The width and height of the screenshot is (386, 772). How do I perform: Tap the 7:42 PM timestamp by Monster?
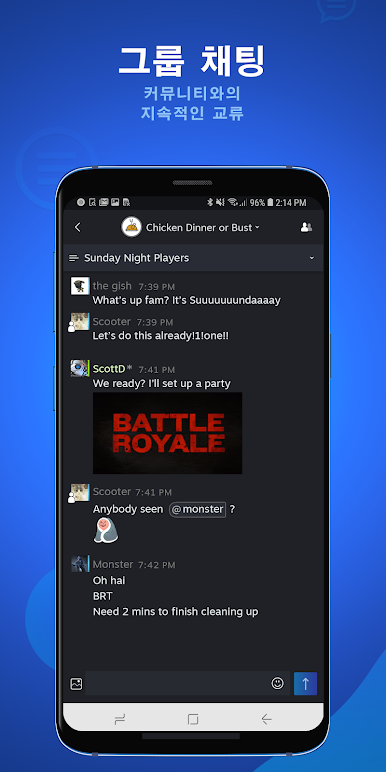pos(157,565)
